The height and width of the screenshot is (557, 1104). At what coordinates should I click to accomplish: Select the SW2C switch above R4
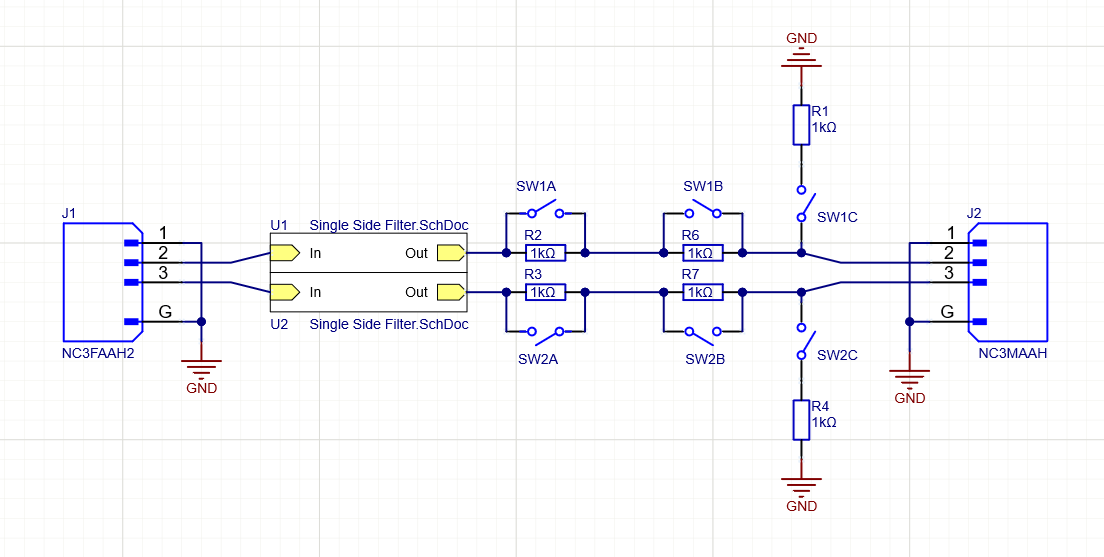(x=803, y=341)
